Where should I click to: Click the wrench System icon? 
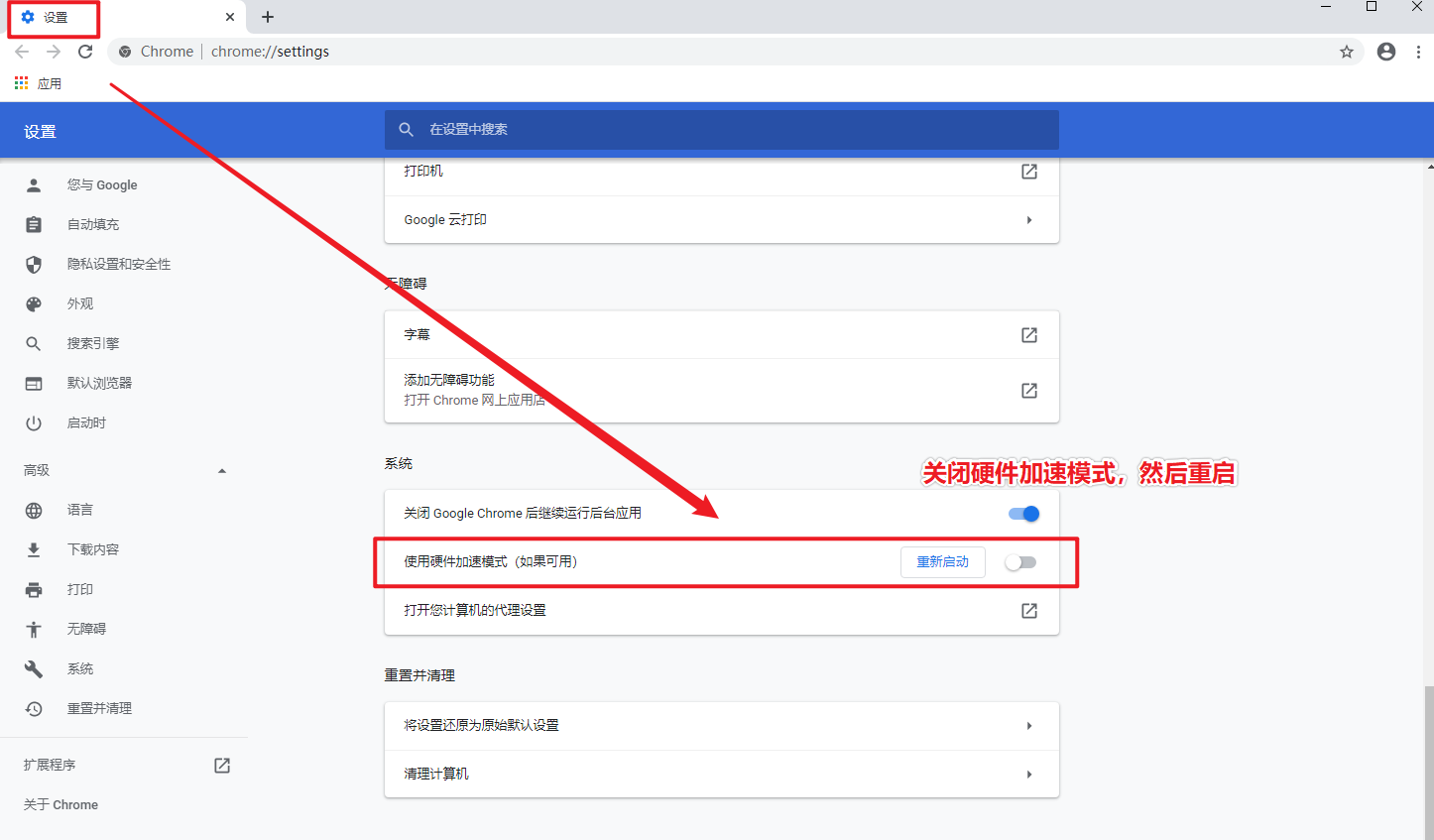(x=34, y=669)
